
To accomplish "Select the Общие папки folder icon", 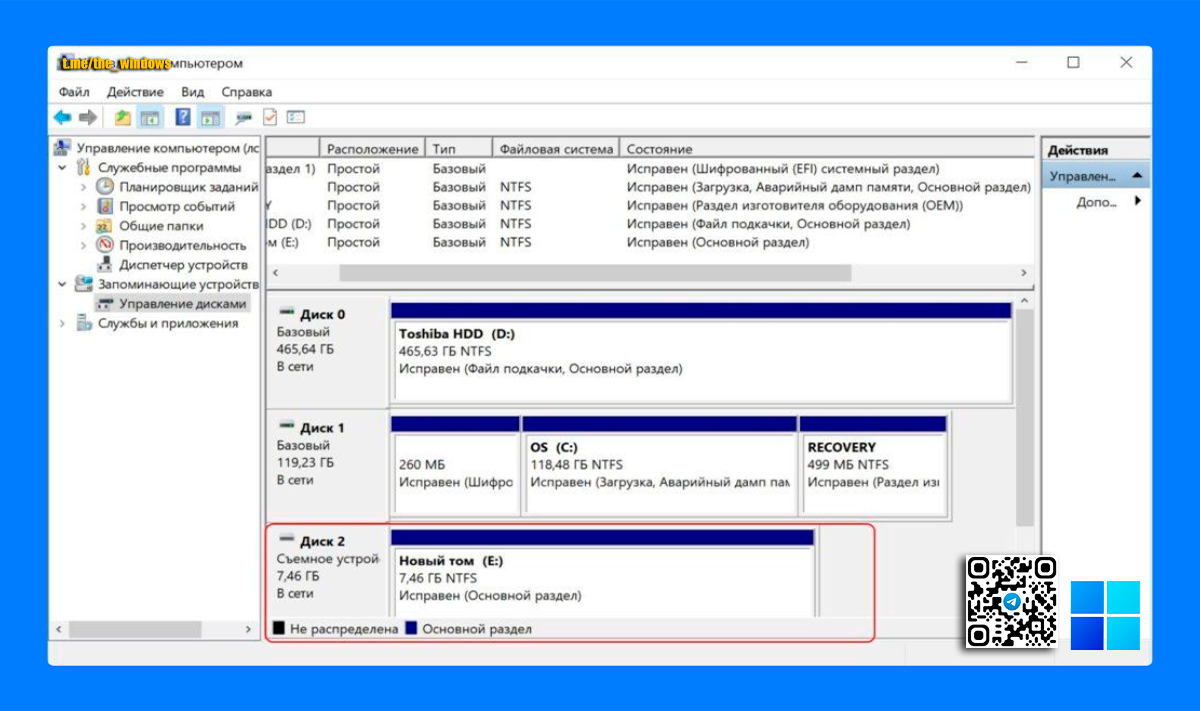I will (105, 226).
